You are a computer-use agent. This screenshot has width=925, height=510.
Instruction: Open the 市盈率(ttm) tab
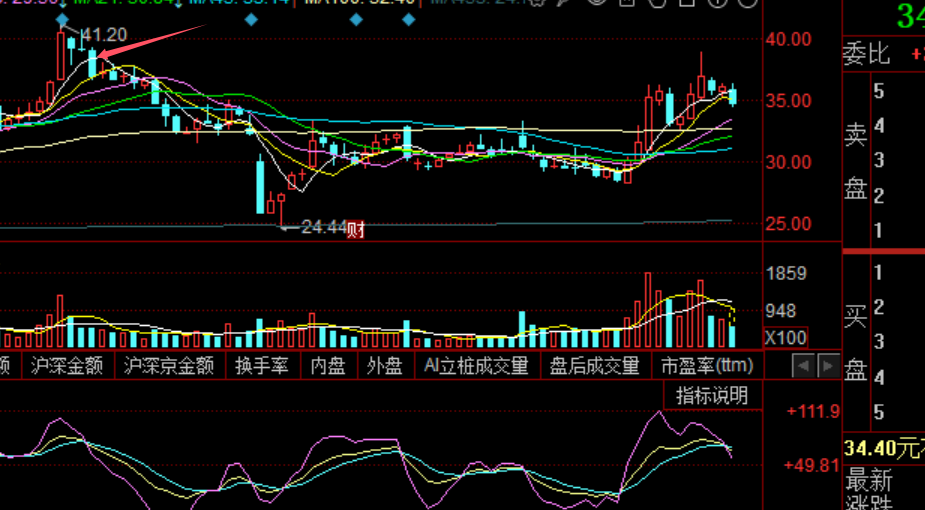(x=706, y=366)
